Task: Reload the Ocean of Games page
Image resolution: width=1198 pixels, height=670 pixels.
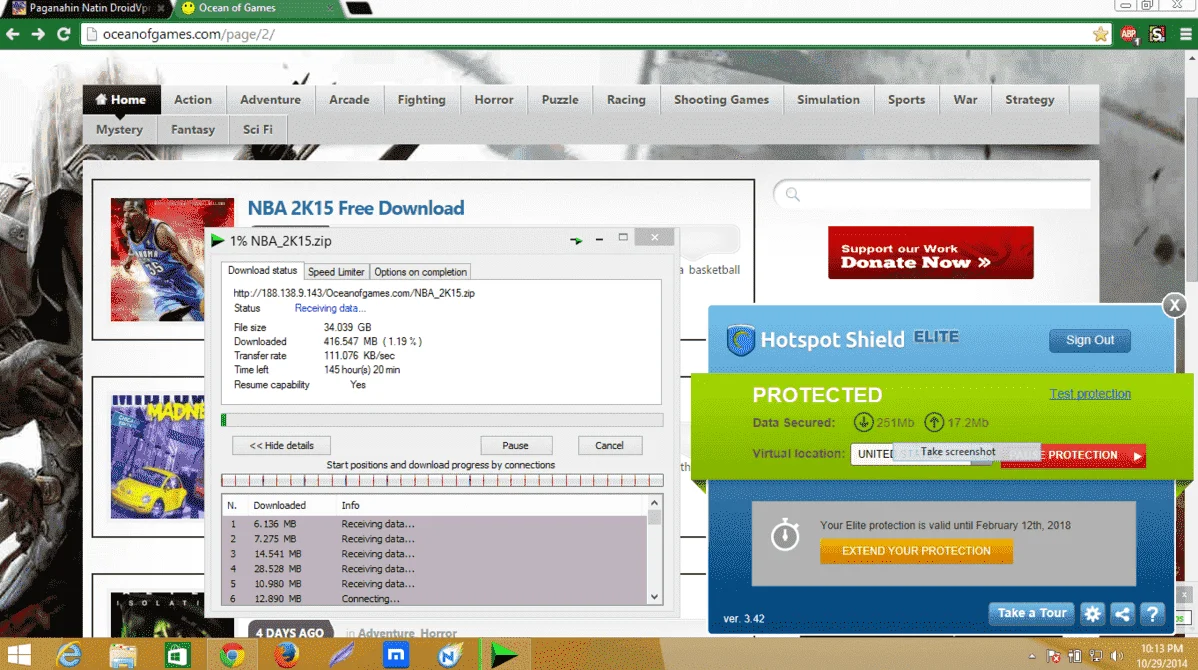Action: click(x=63, y=34)
